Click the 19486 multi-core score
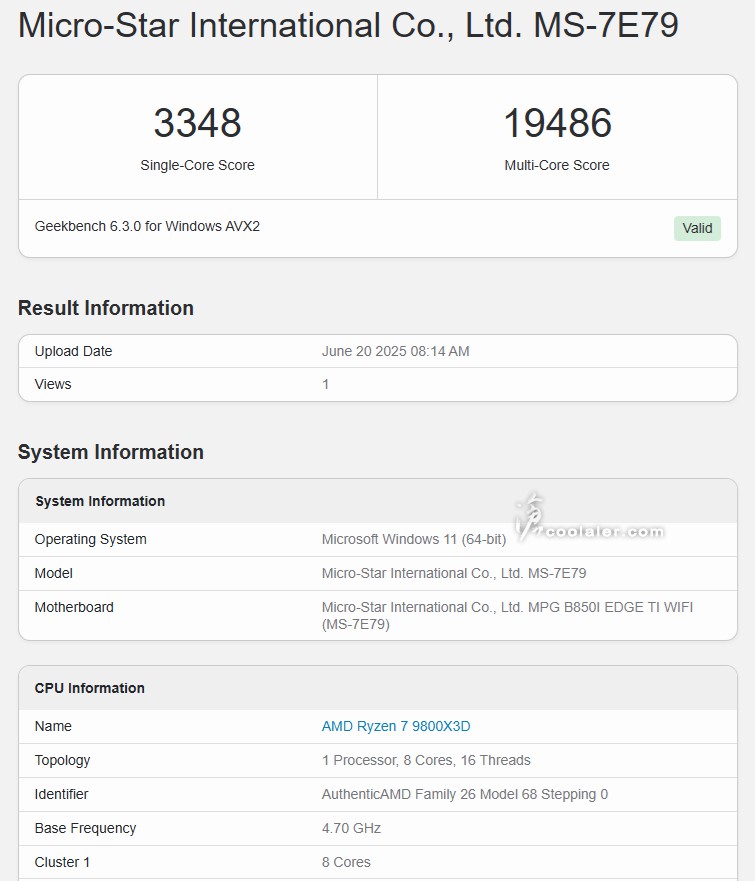The height and width of the screenshot is (881, 755). pyautogui.click(x=557, y=123)
